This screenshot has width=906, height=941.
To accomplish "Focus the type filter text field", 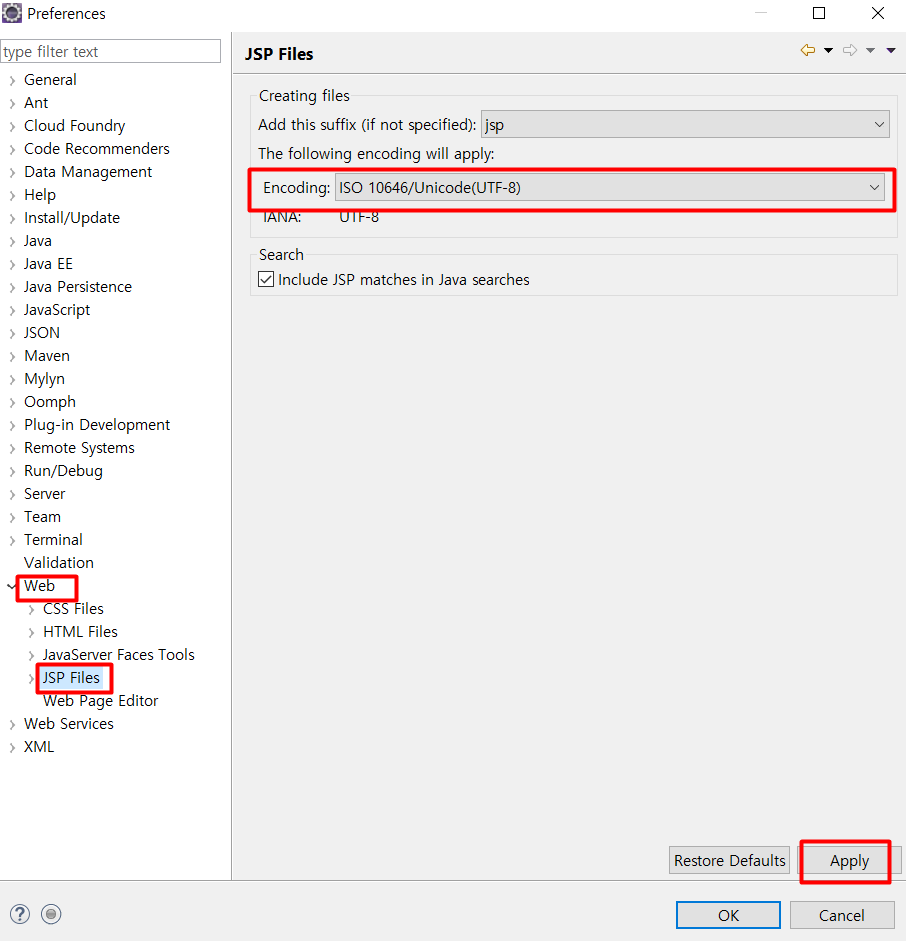I will point(111,52).
